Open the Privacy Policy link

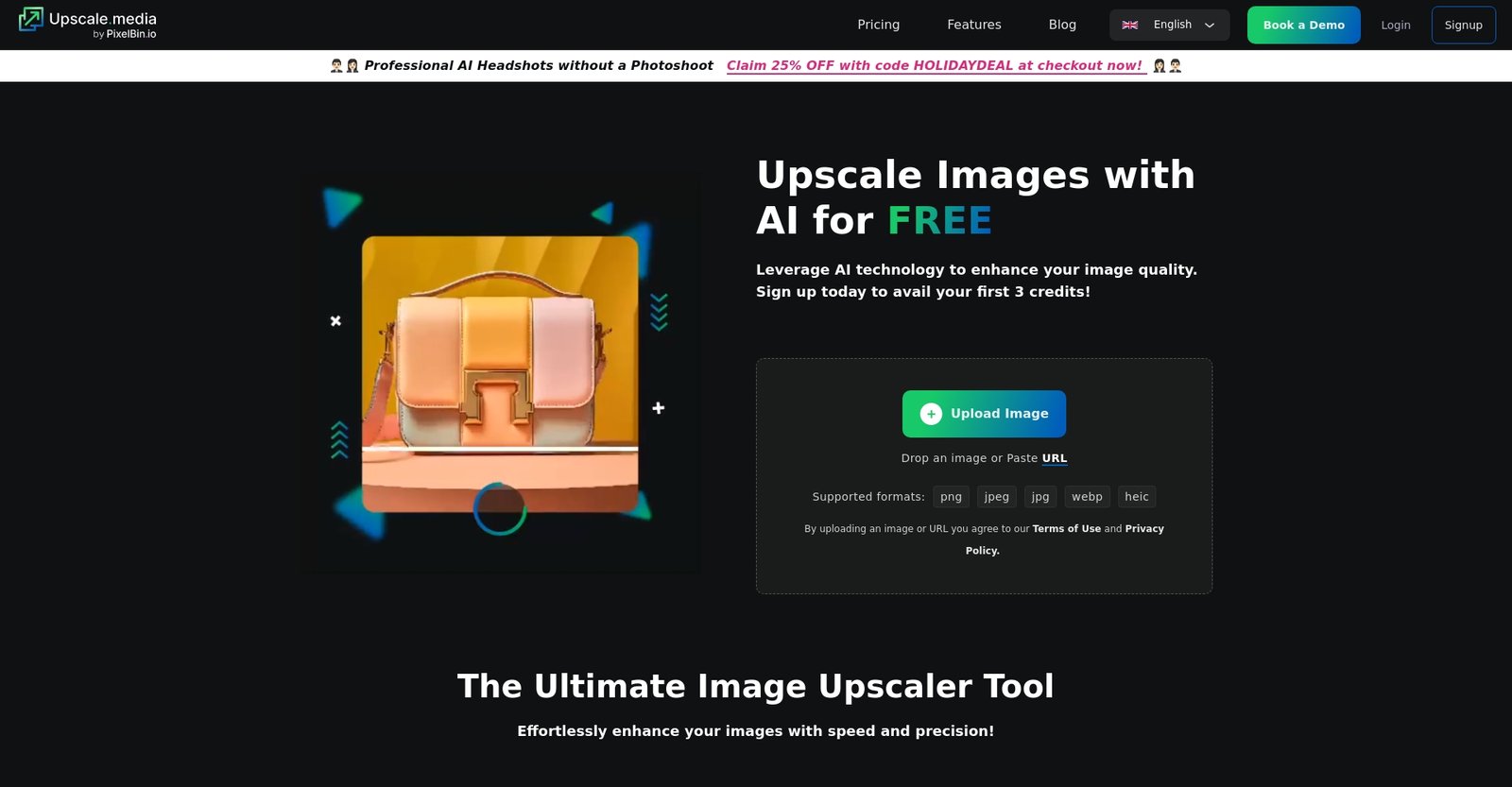click(1144, 529)
